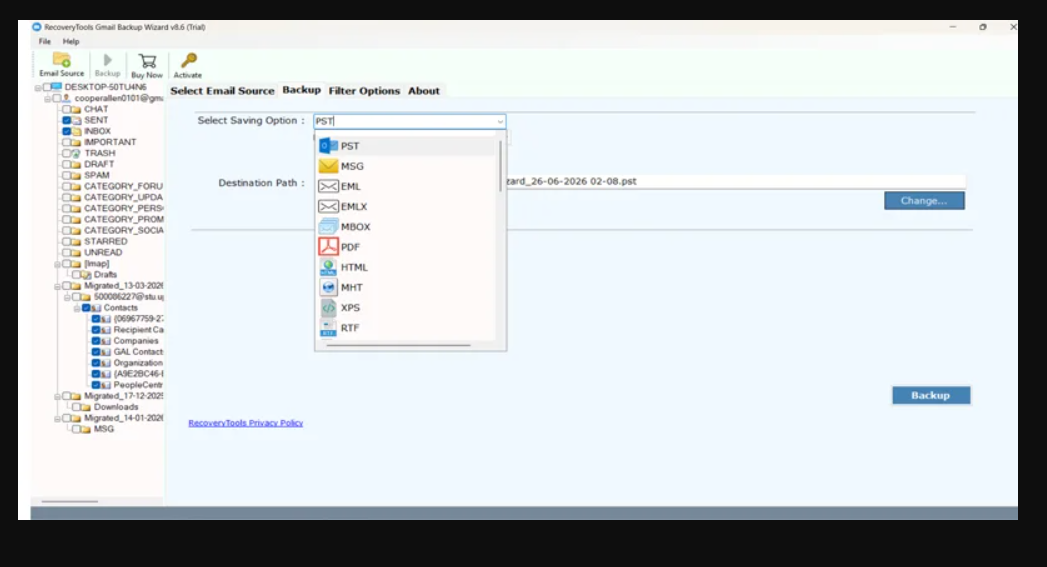This screenshot has height=567, width=1047.
Task: Click the Backup play icon in the toolbar
Action: click(108, 60)
